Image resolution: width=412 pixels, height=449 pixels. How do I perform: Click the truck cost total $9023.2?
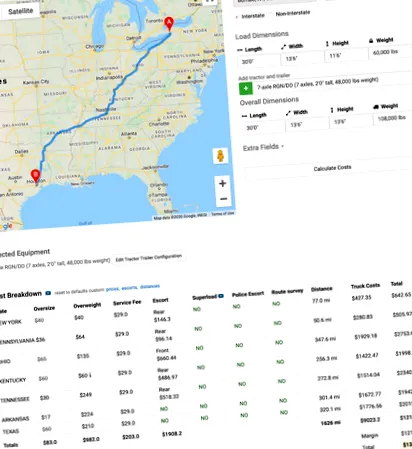(370, 420)
